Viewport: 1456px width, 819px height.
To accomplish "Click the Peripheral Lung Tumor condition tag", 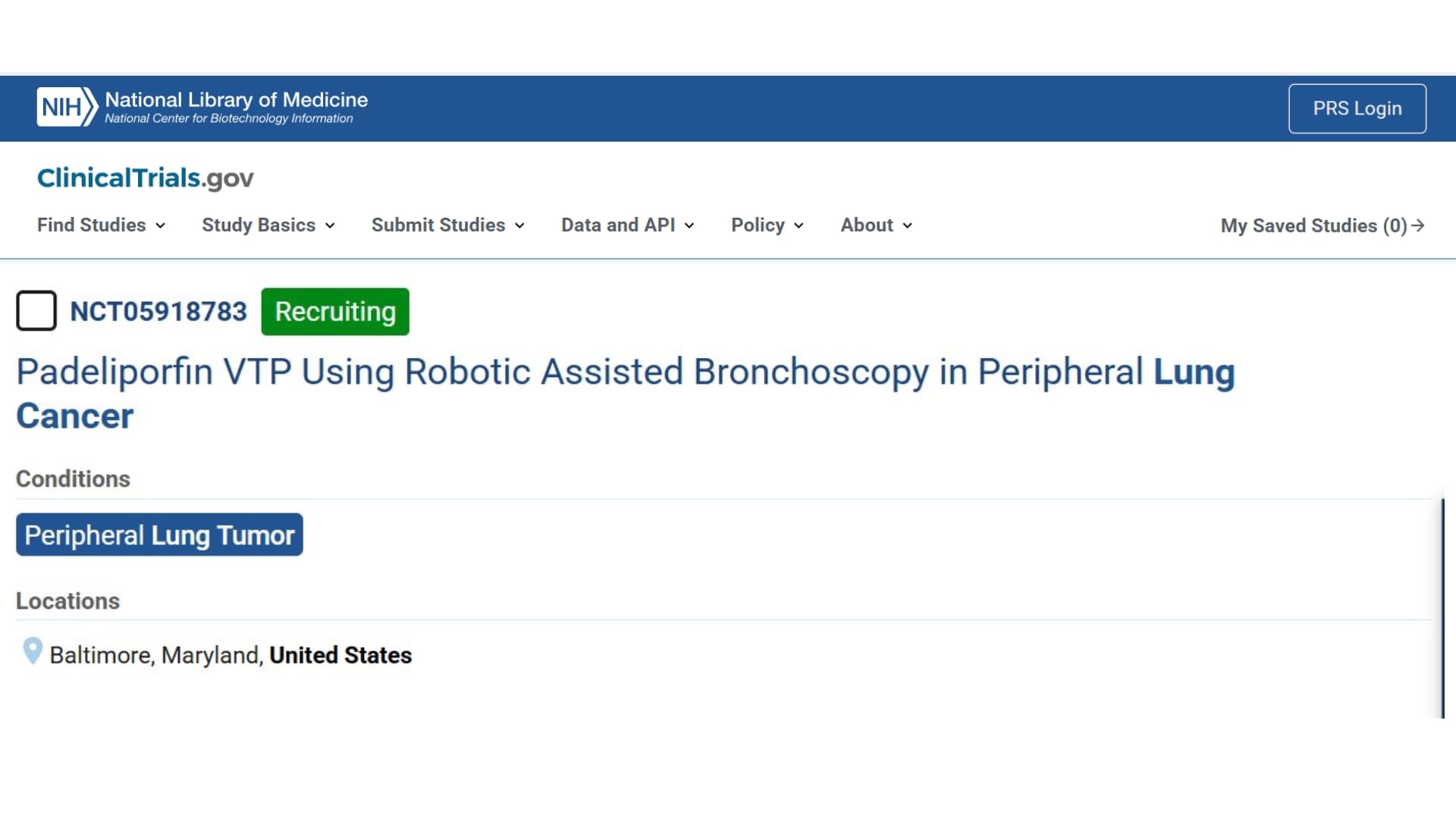I will [159, 535].
